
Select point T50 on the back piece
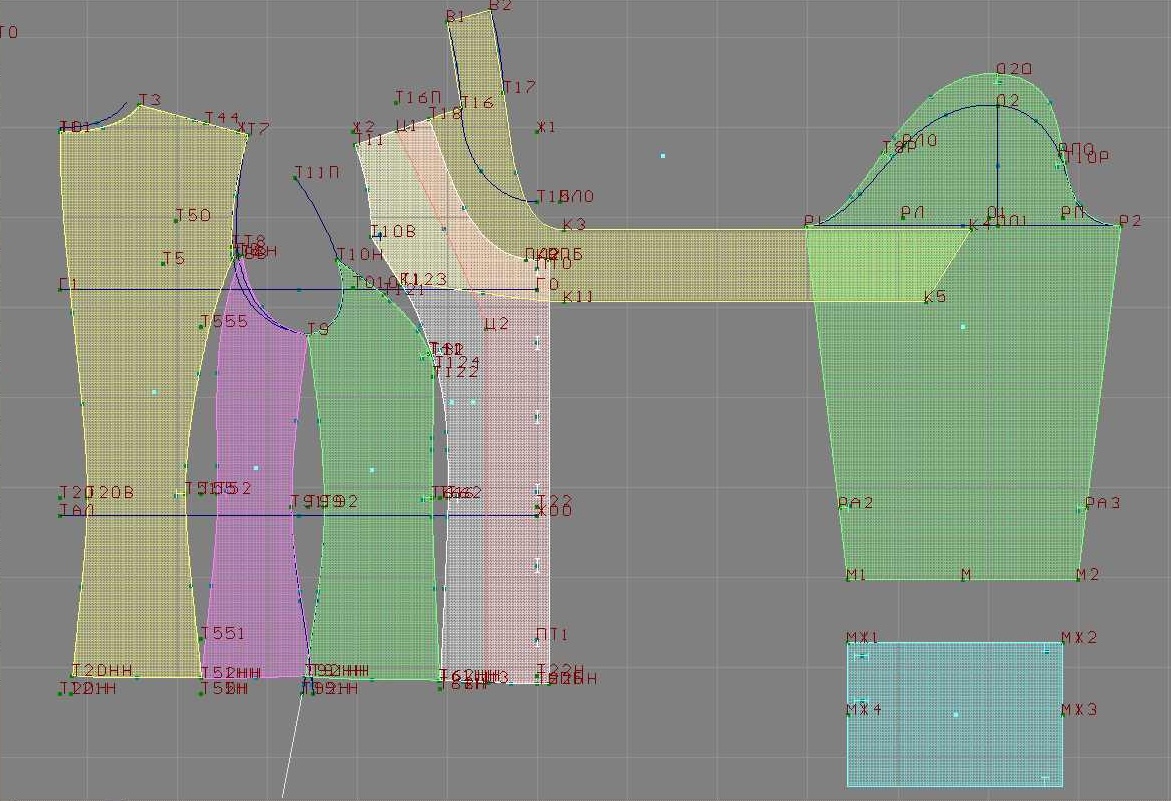point(177,219)
